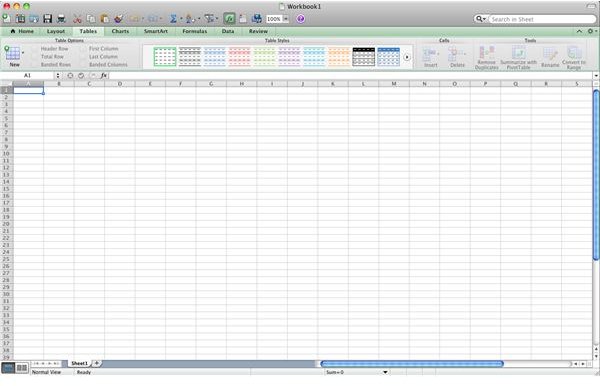Screen dimensions: 600x386
Task: Select the black table style swatch
Action: pyautogui.click(x=364, y=57)
